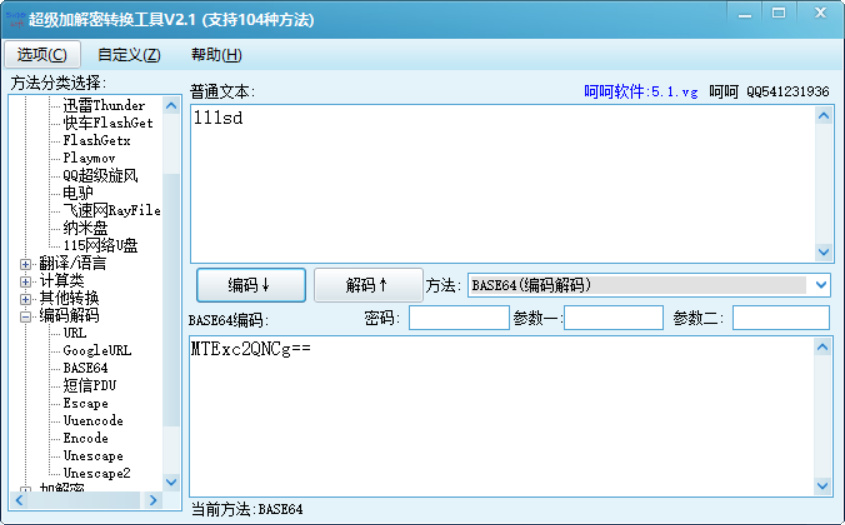Select 飞速网RayFile in the method tree
The image size is (845, 525).
[x=112, y=210]
